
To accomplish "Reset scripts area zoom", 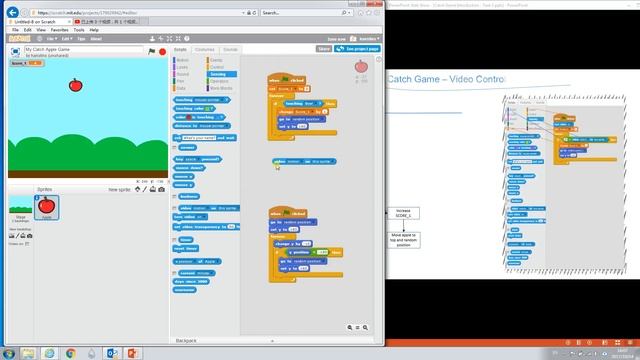I will (x=358, y=327).
